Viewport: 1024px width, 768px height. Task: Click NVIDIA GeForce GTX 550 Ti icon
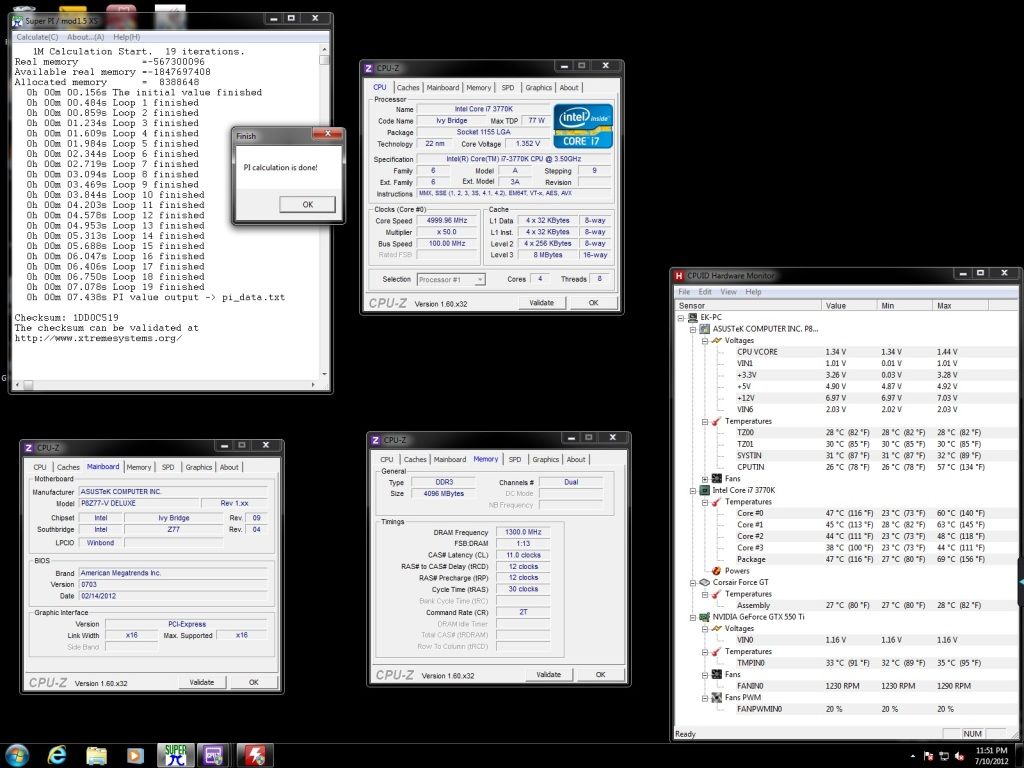[705, 617]
